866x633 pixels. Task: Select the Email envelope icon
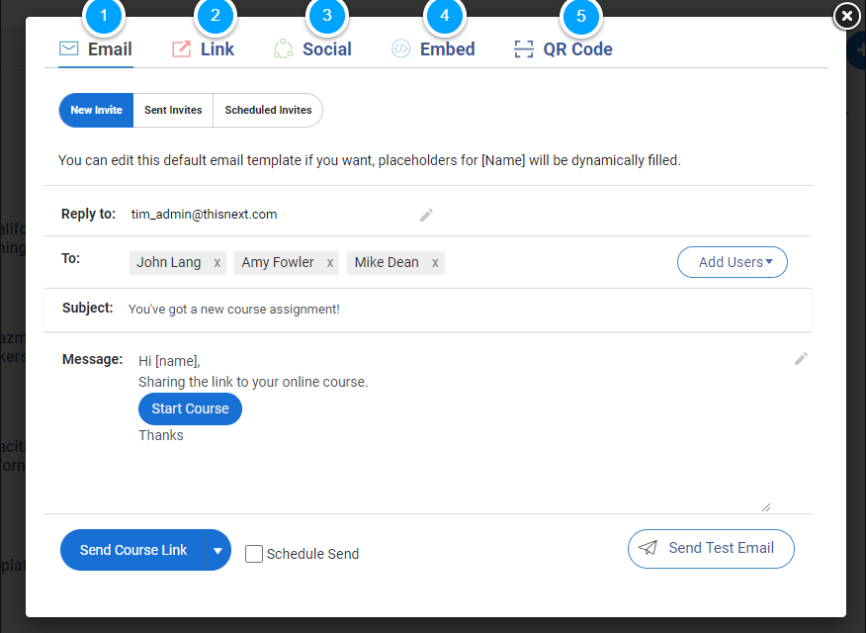(x=68, y=48)
